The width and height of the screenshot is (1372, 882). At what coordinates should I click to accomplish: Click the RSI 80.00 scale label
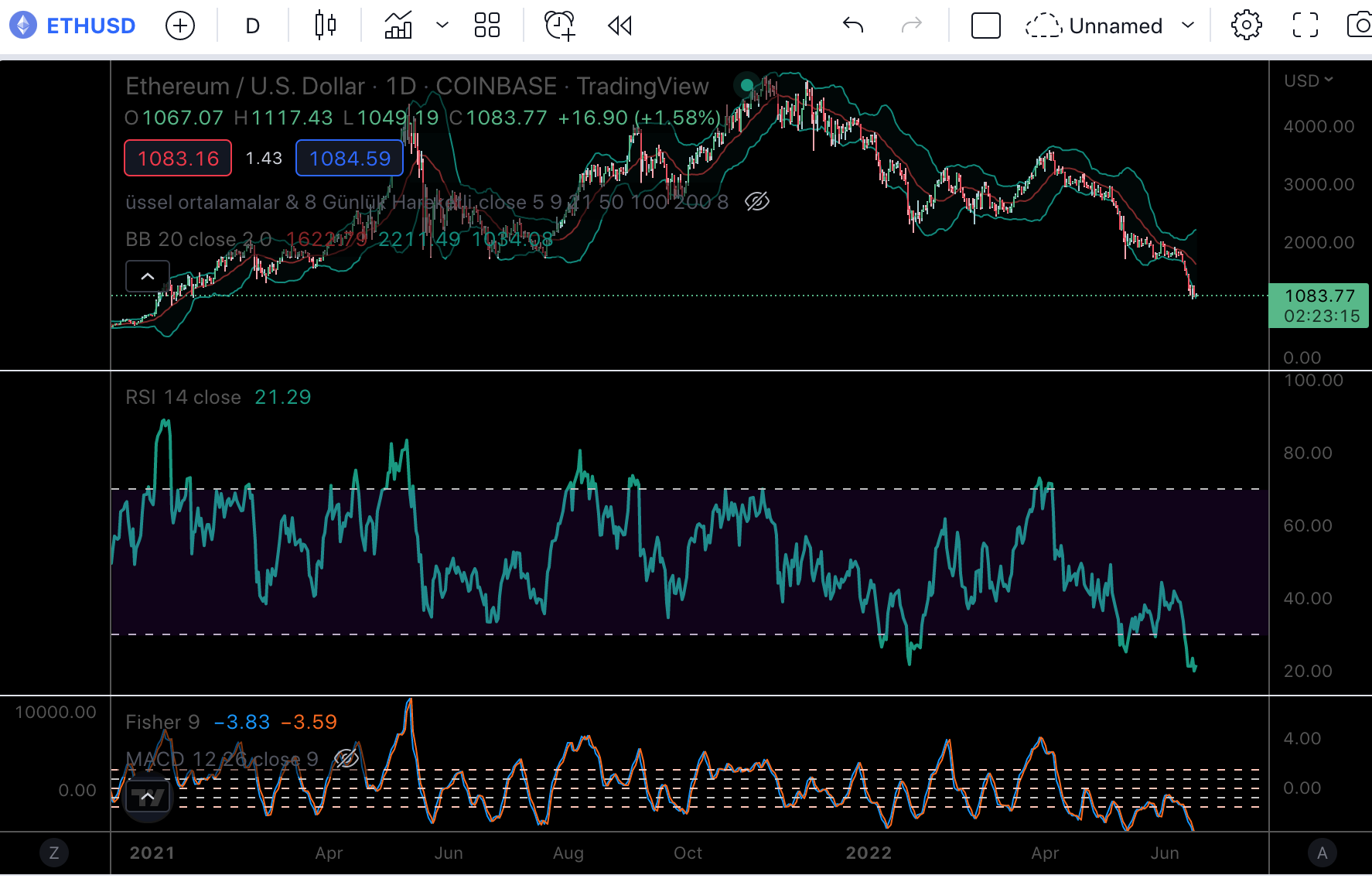(x=1308, y=453)
